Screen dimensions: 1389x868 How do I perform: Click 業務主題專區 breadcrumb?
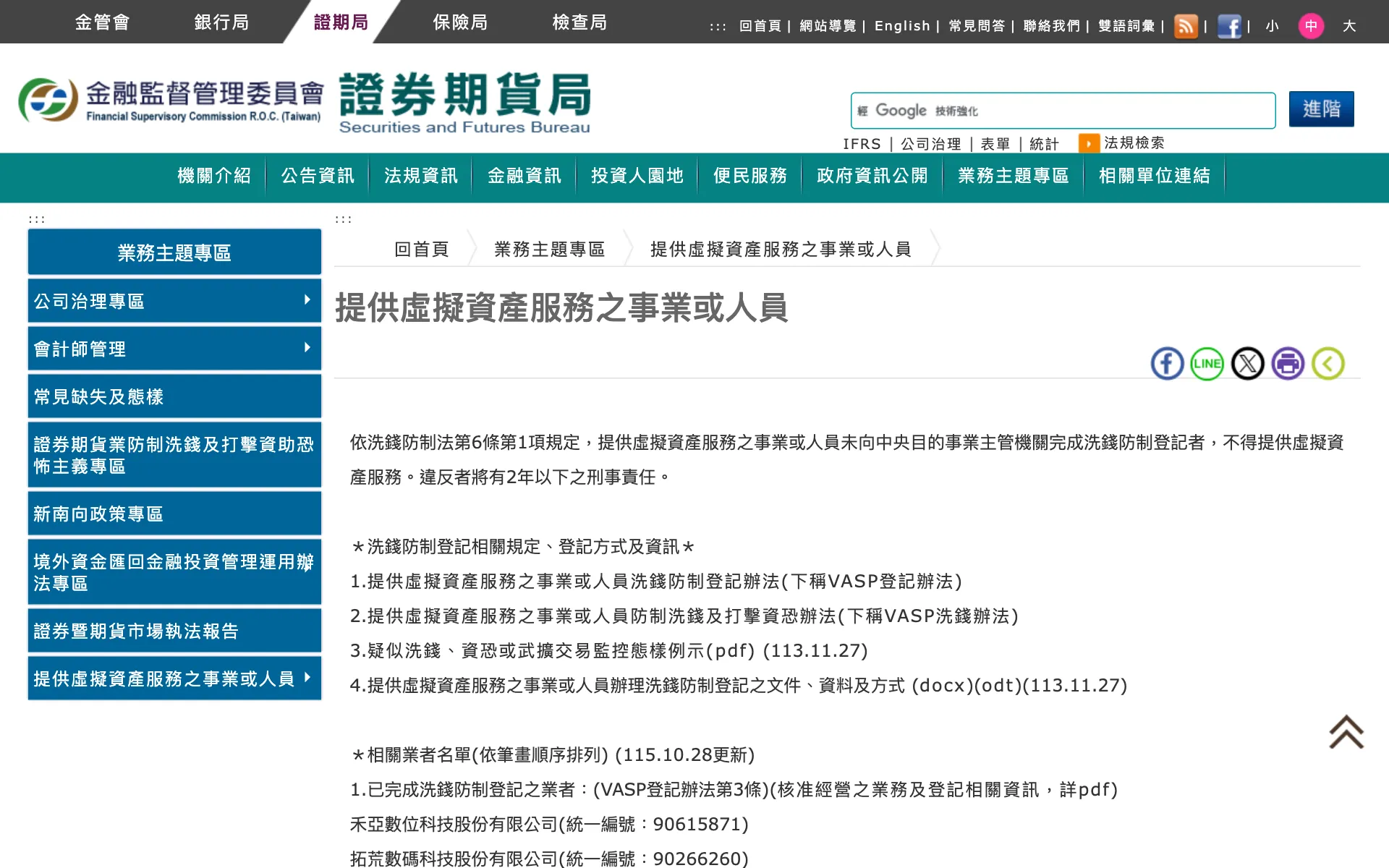coord(550,250)
